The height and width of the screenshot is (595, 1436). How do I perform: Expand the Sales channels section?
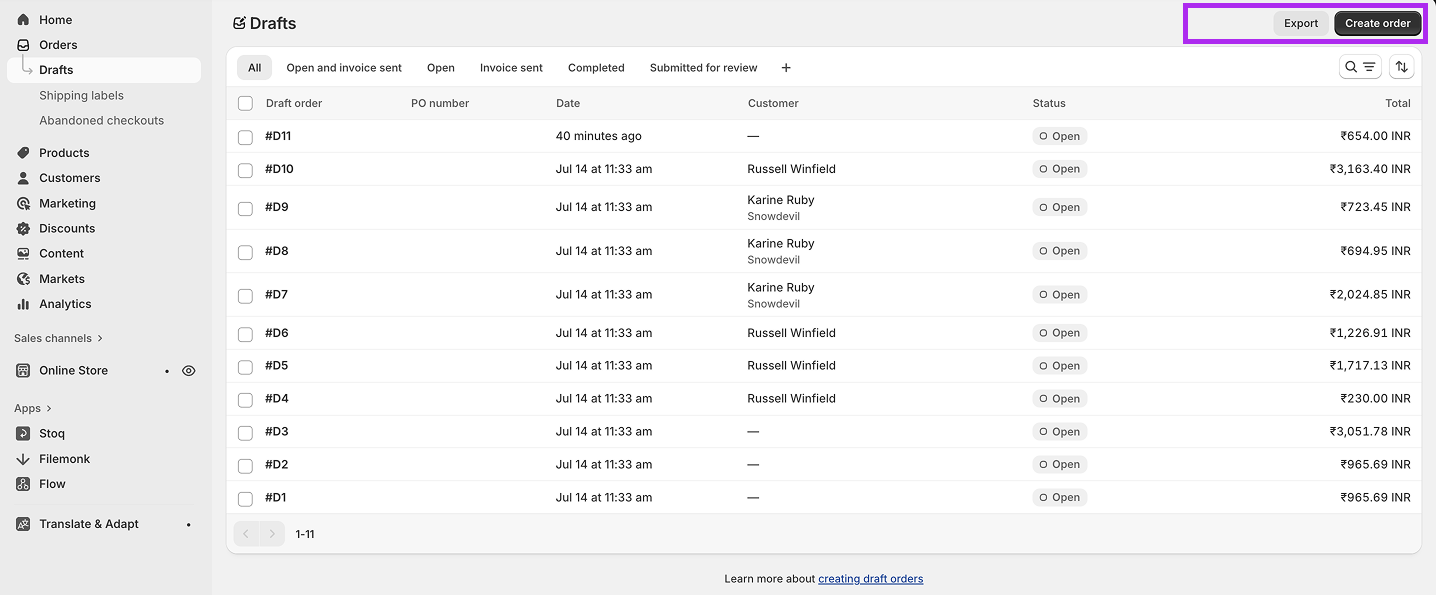pyautogui.click(x=58, y=338)
